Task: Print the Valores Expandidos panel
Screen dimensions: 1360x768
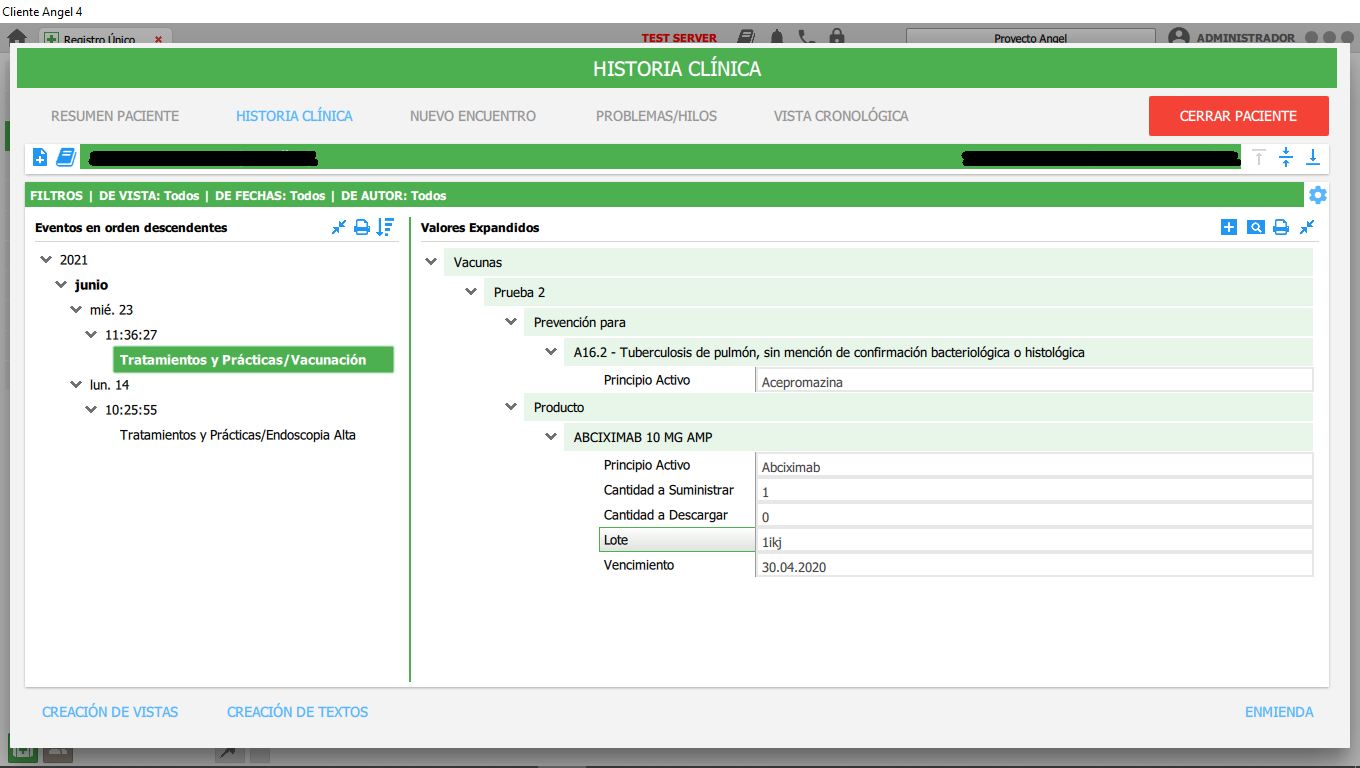Action: (x=1281, y=227)
